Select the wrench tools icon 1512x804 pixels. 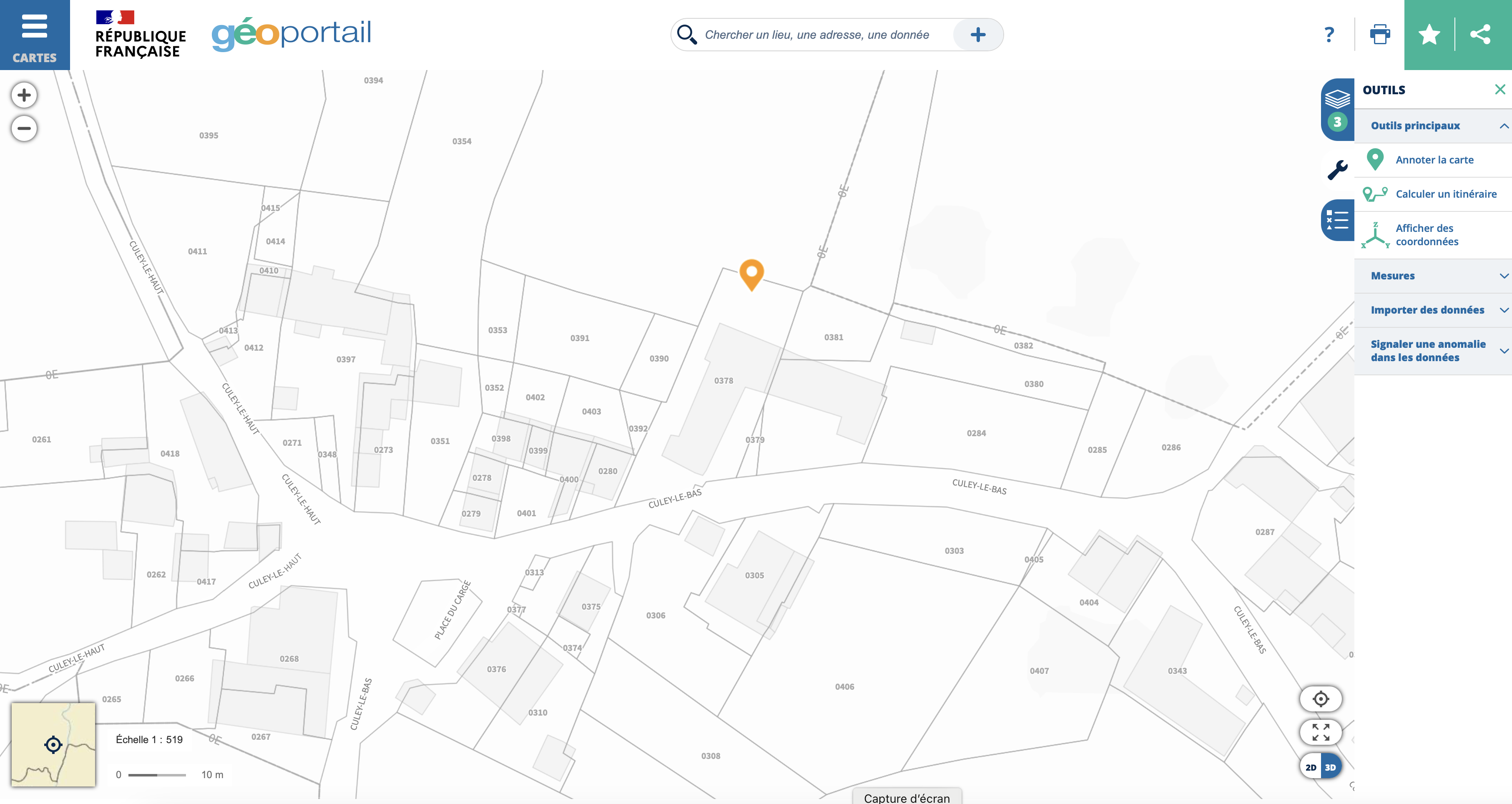[1338, 170]
